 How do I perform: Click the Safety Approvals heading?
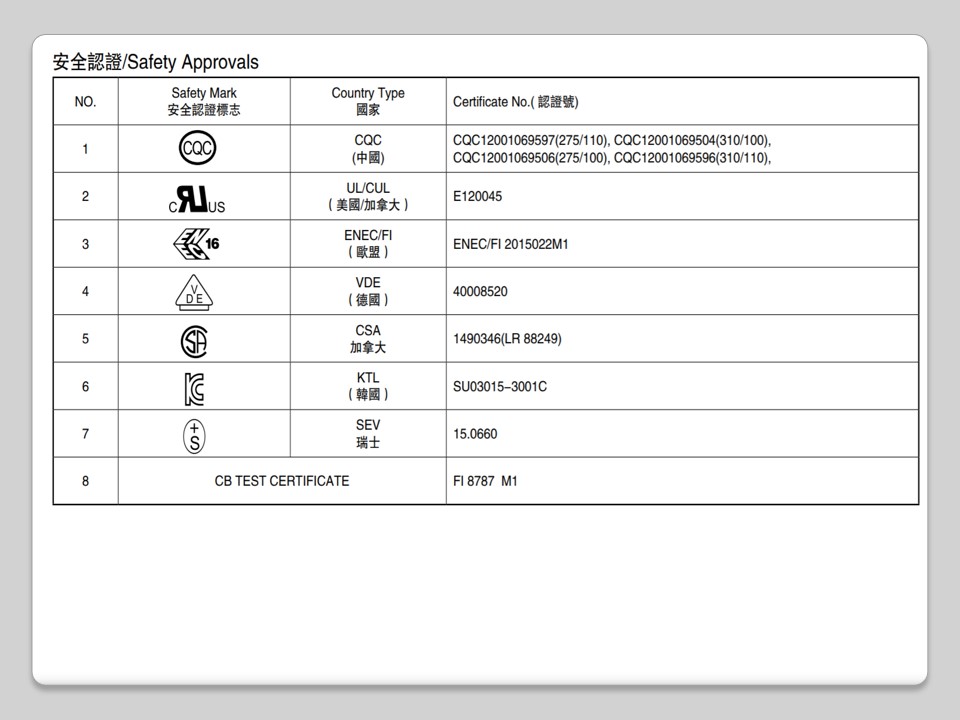pos(155,62)
